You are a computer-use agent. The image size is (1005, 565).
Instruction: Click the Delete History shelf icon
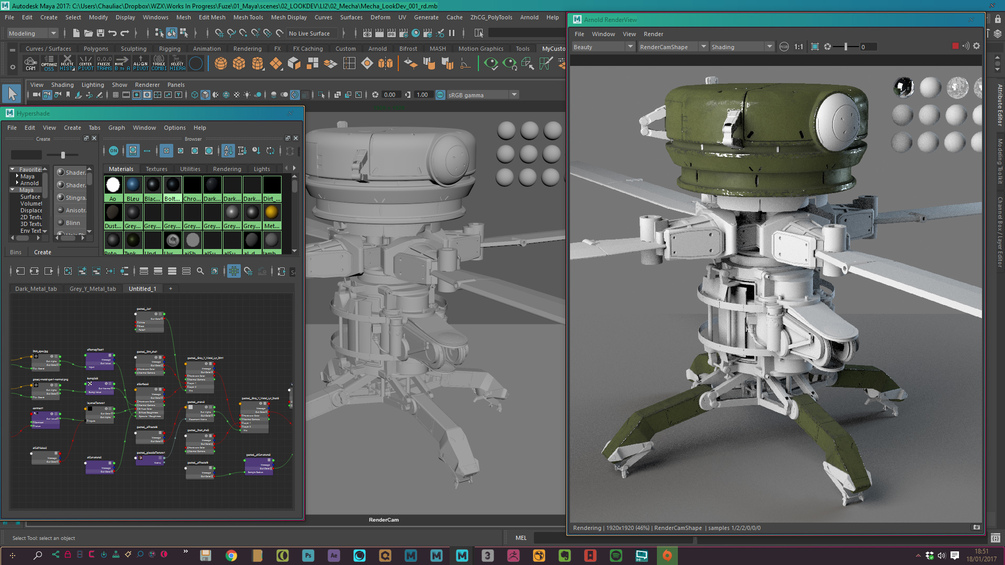pos(67,63)
